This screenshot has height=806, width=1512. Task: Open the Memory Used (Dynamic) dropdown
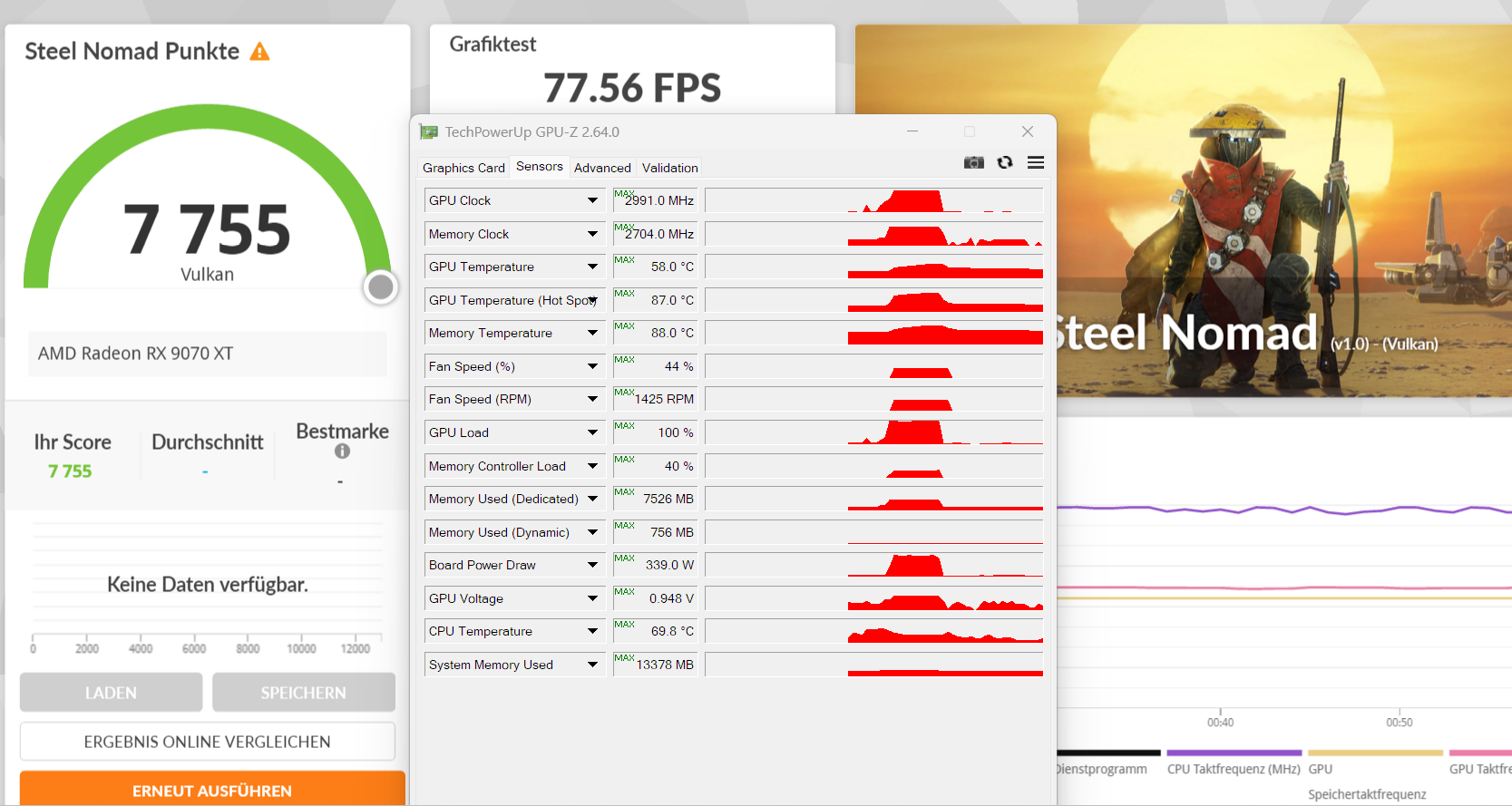point(592,532)
